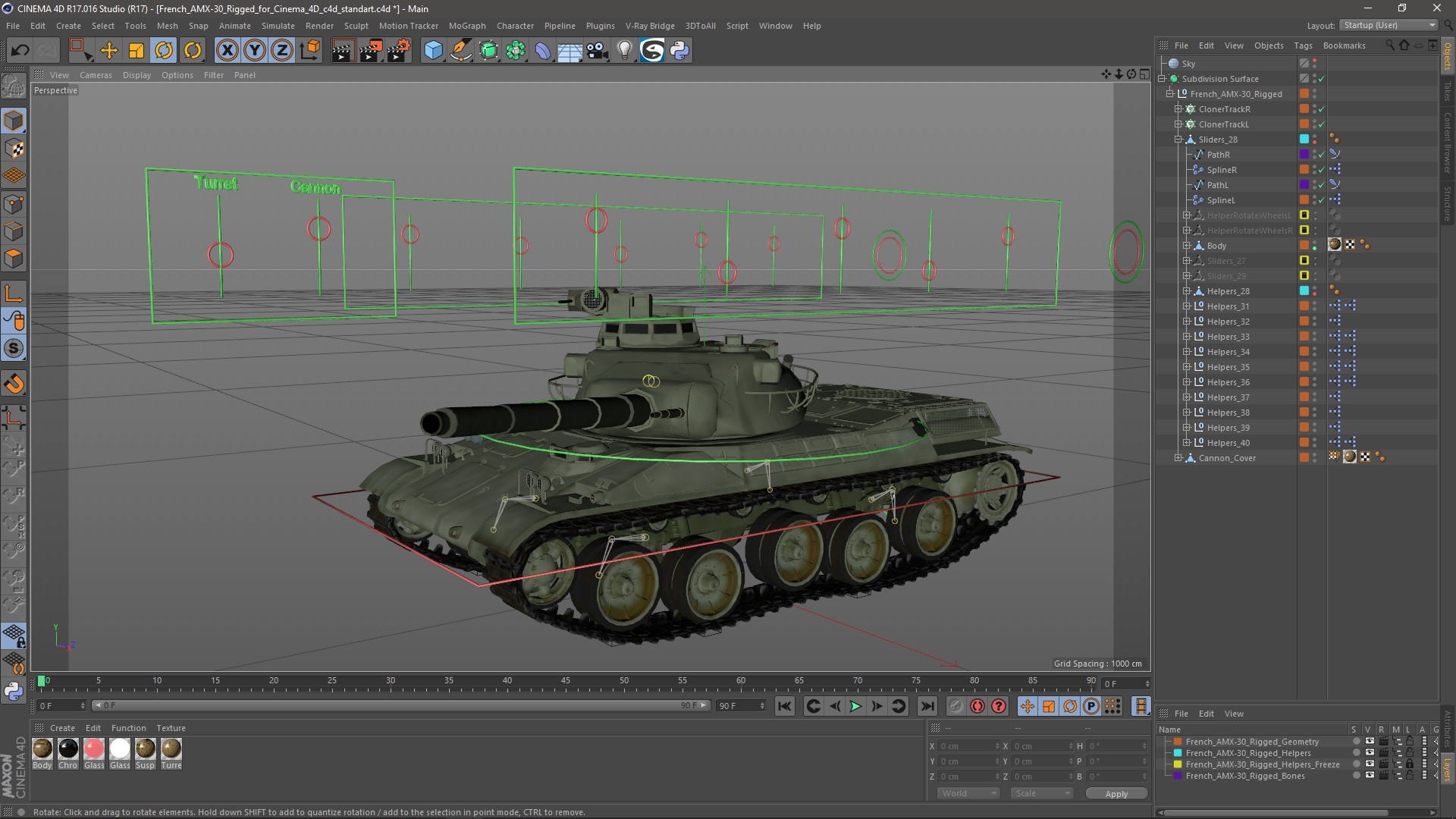Image resolution: width=1456 pixels, height=819 pixels.
Task: Toggle Subdivision Surface enable checkmark
Action: (1321, 79)
